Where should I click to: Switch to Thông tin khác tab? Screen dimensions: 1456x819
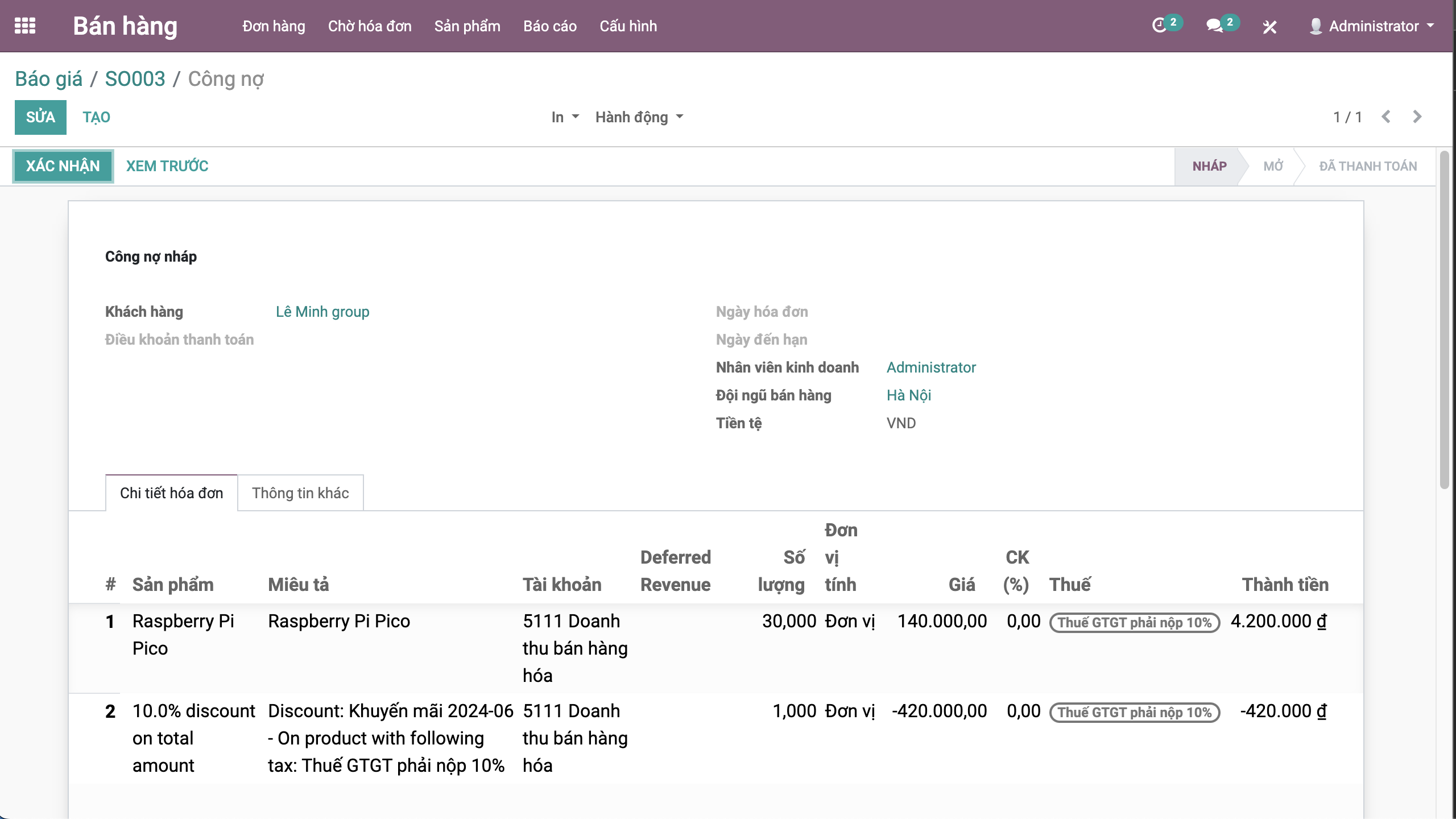tap(300, 493)
